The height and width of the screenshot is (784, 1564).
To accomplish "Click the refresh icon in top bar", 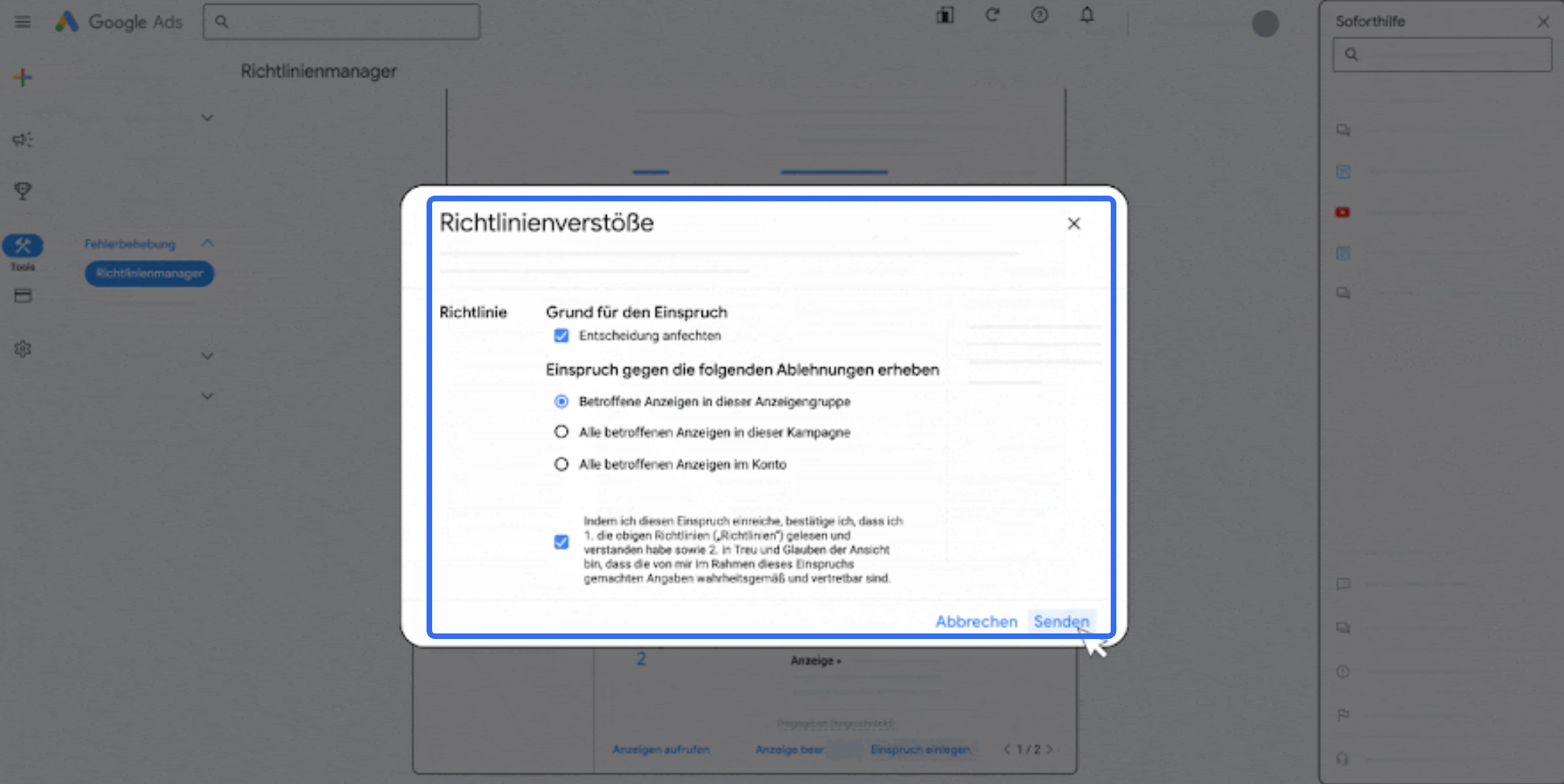I will [x=992, y=15].
